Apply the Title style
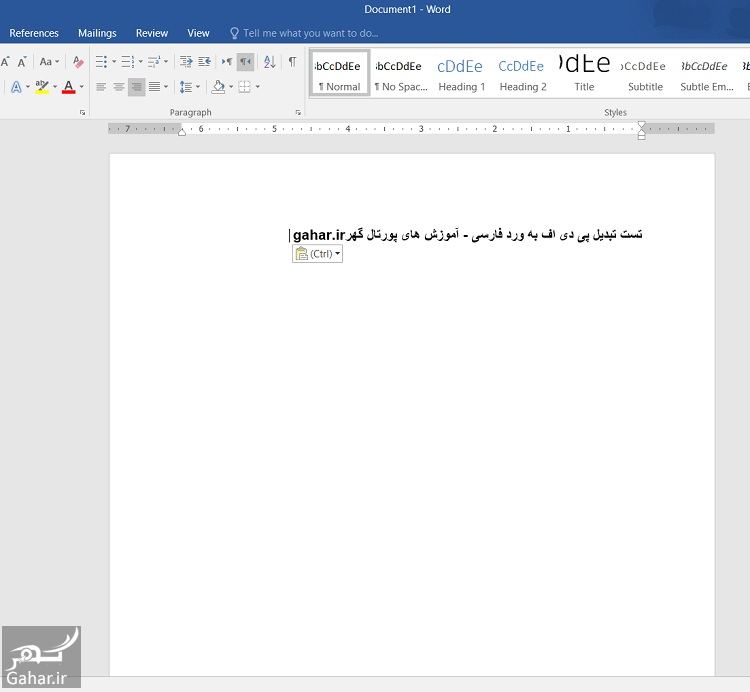The height and width of the screenshot is (692, 750). point(584,73)
